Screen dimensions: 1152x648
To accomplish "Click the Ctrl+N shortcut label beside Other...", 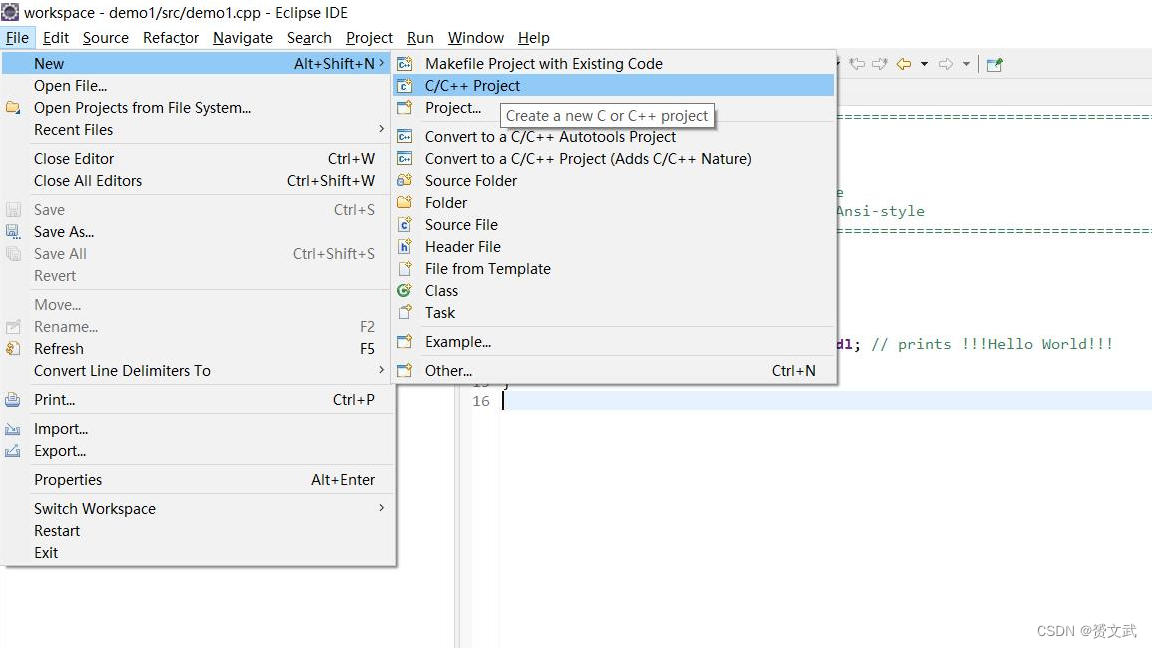I will (x=793, y=371).
